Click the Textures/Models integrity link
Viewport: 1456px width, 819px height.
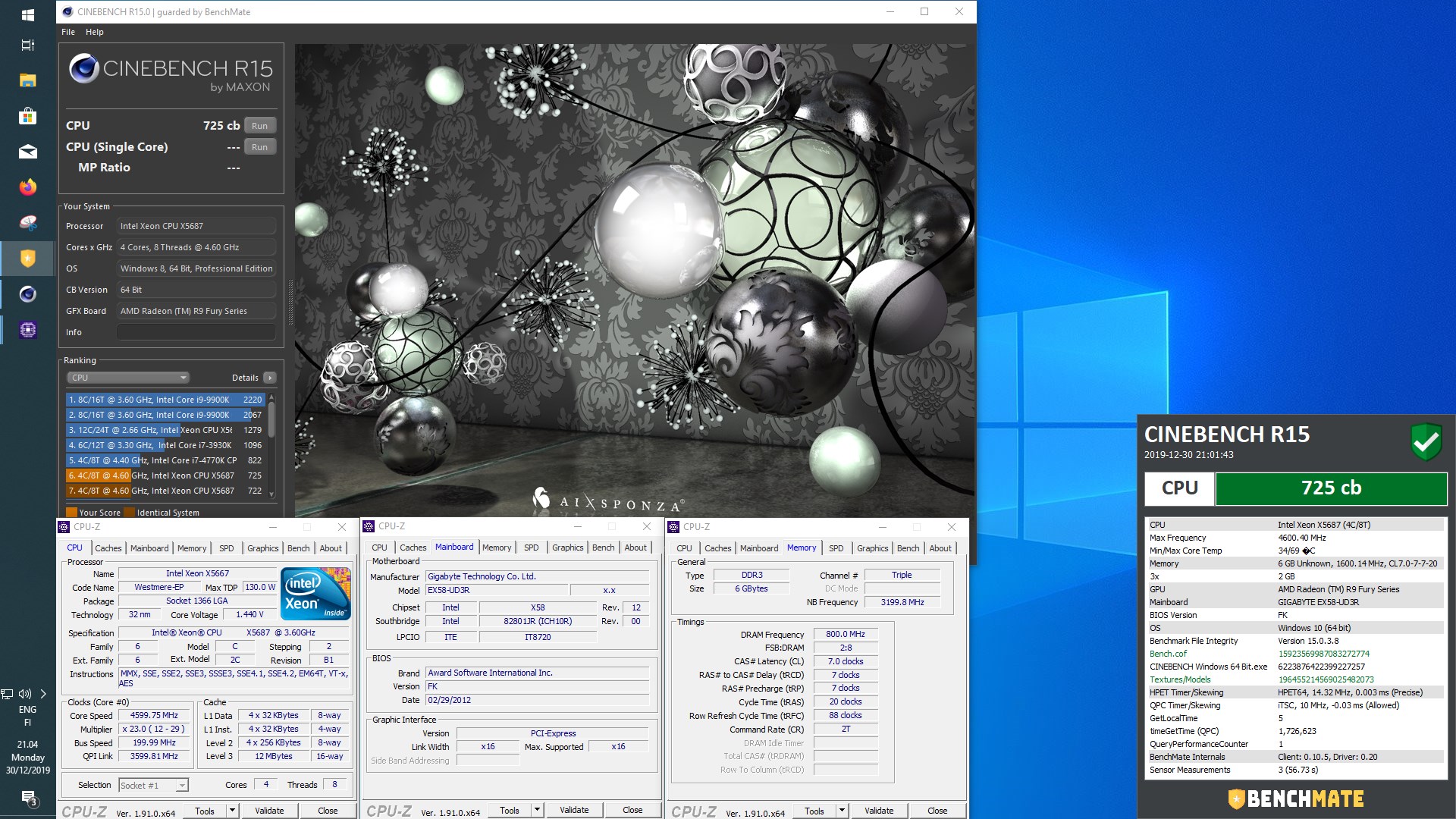pos(1180,679)
